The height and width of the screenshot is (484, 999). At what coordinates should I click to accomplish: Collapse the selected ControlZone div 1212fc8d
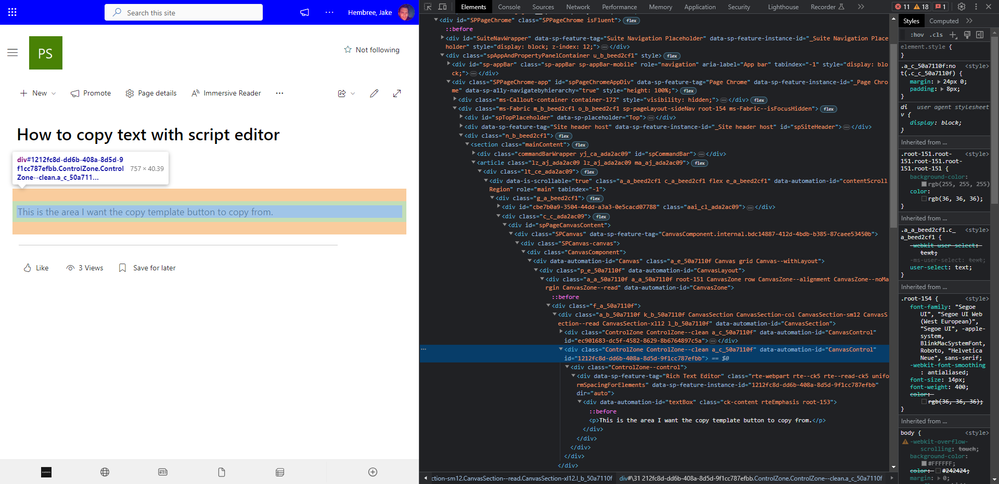pyautogui.click(x=561, y=350)
